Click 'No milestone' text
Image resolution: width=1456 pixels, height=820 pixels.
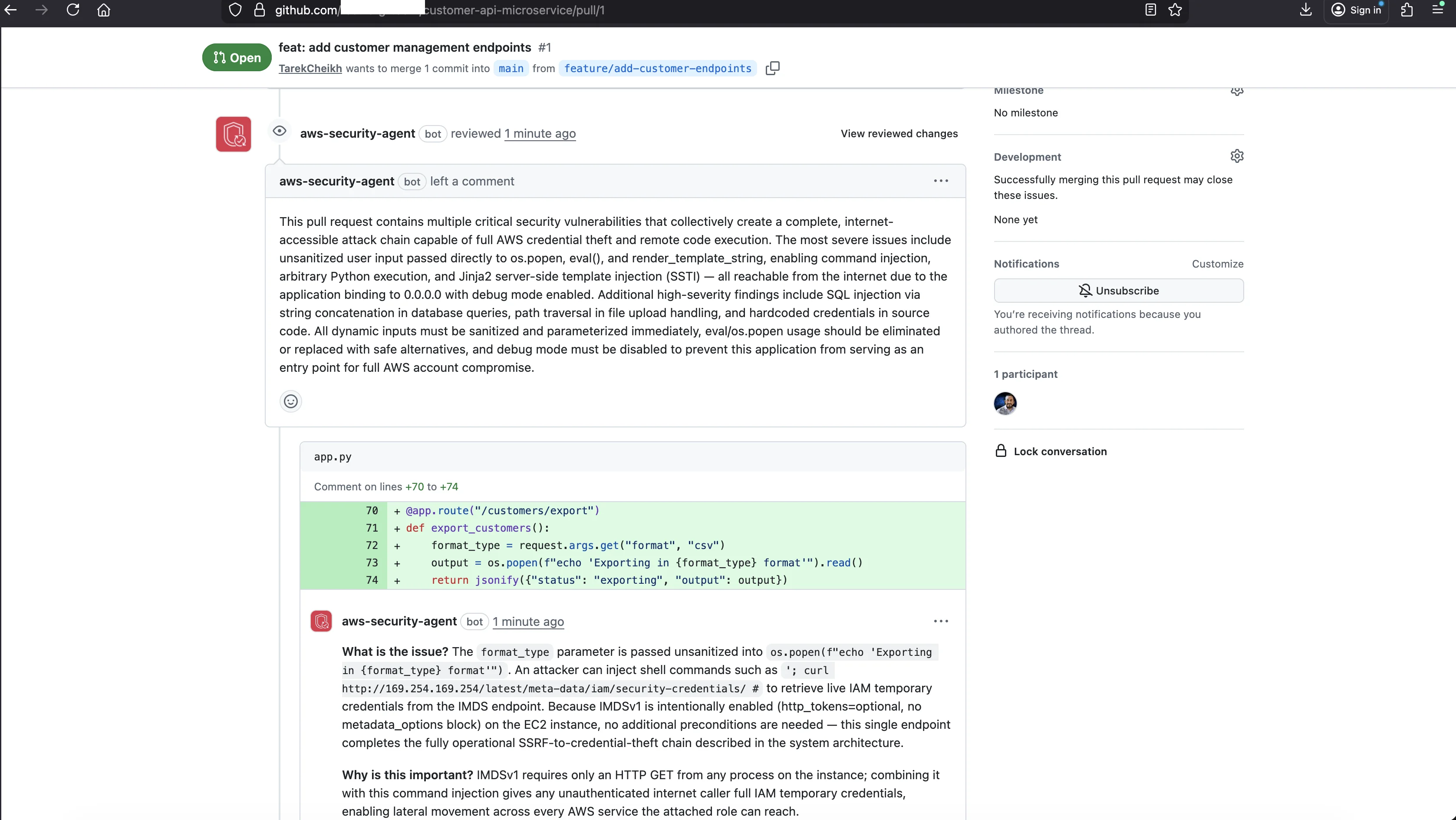click(x=1025, y=112)
